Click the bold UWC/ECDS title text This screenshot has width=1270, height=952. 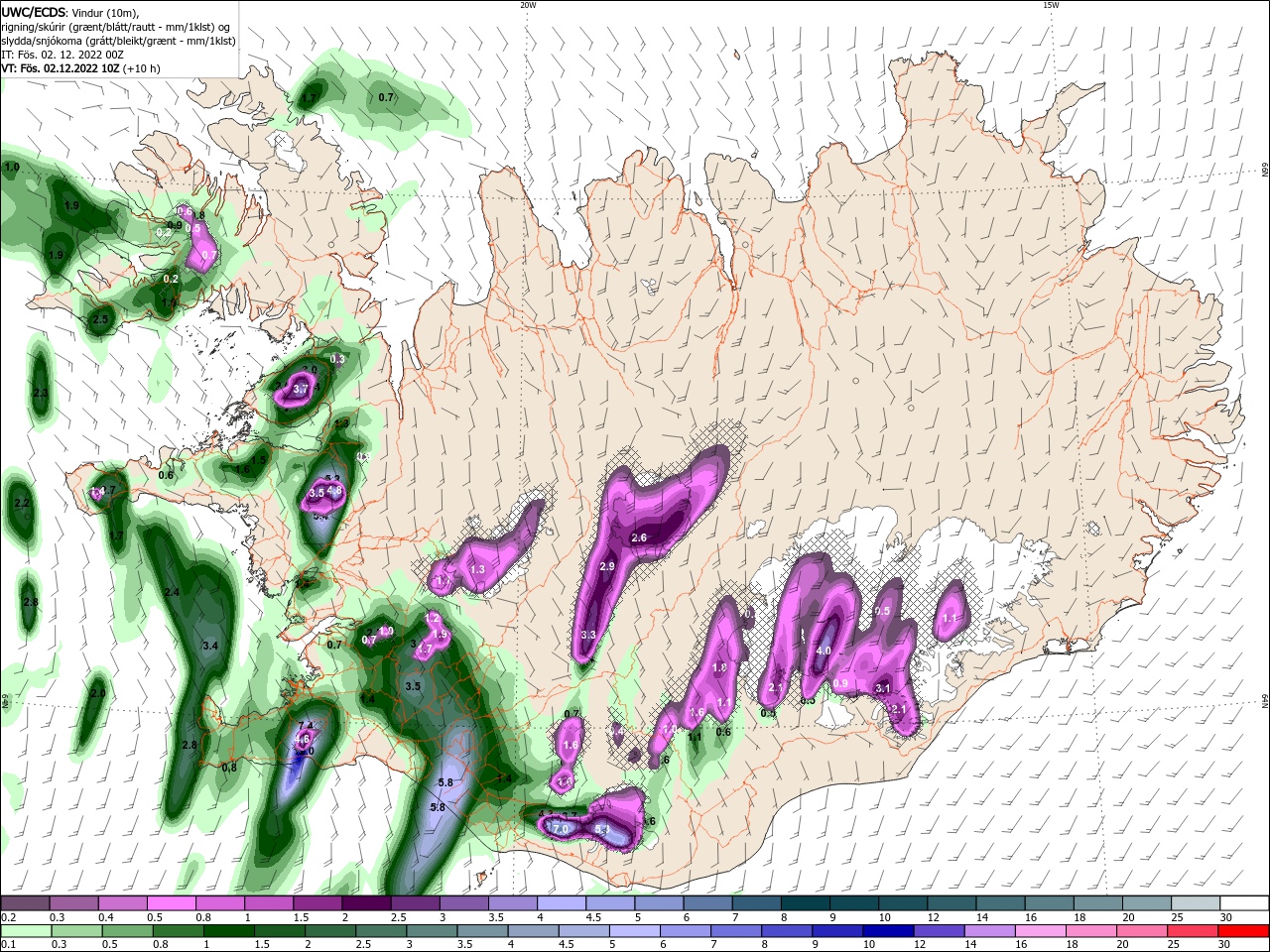[x=34, y=12]
